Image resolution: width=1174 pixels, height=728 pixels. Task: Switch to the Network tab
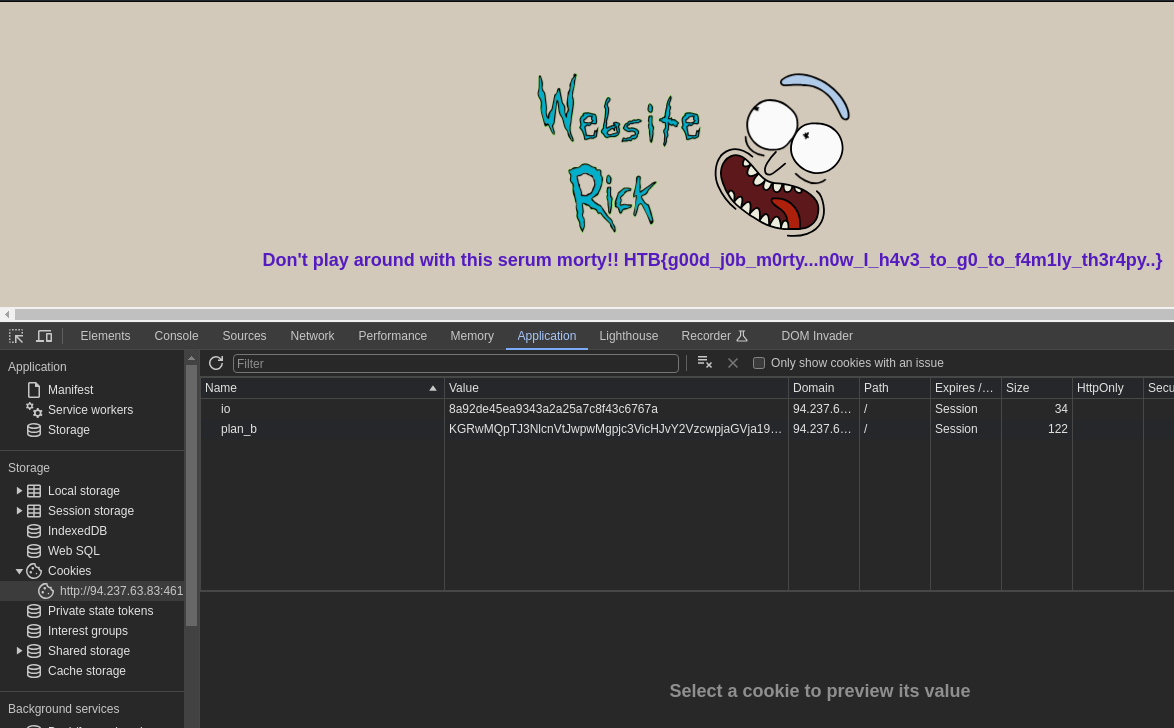312,336
